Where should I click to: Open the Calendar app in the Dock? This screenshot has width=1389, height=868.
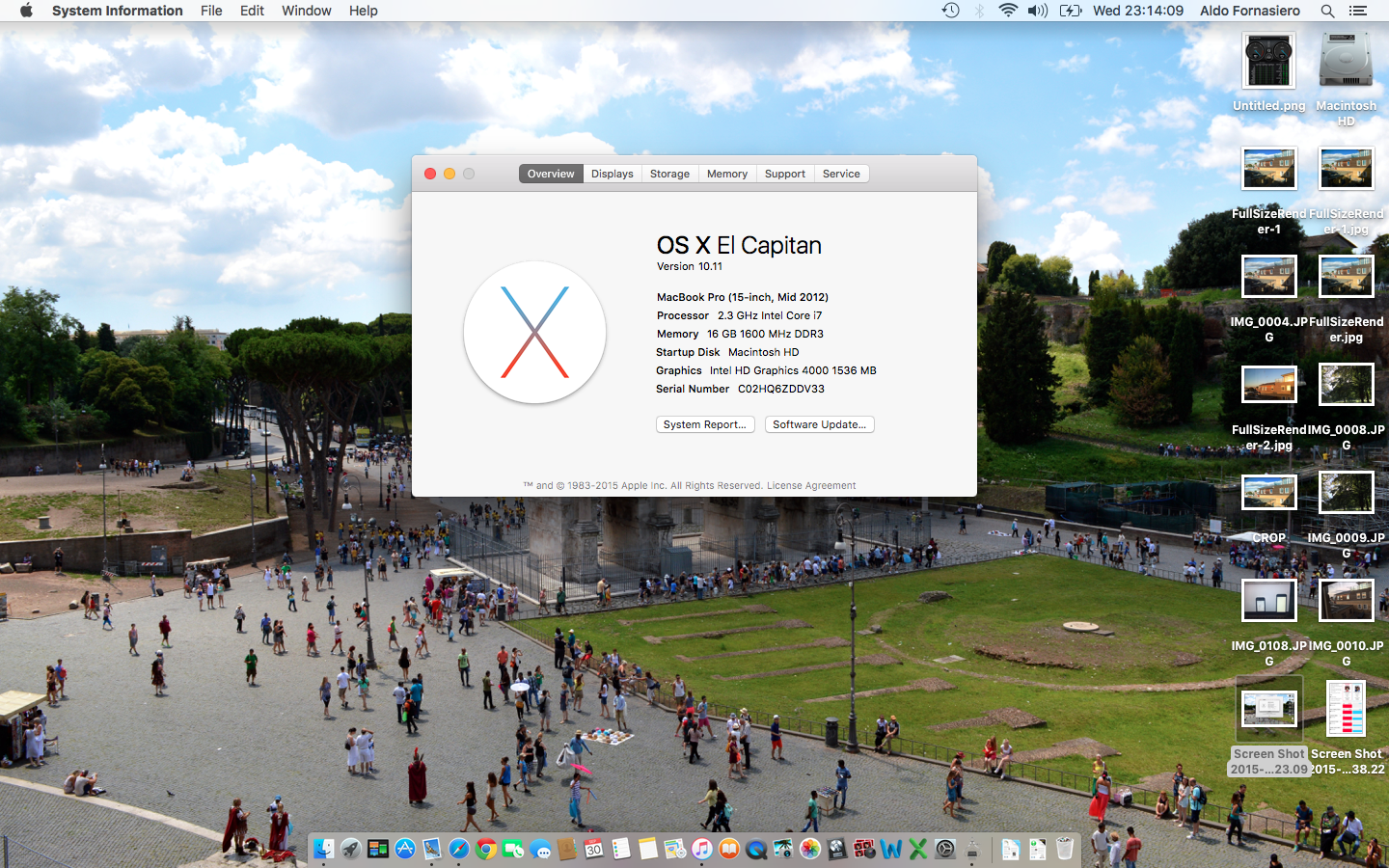(593, 849)
